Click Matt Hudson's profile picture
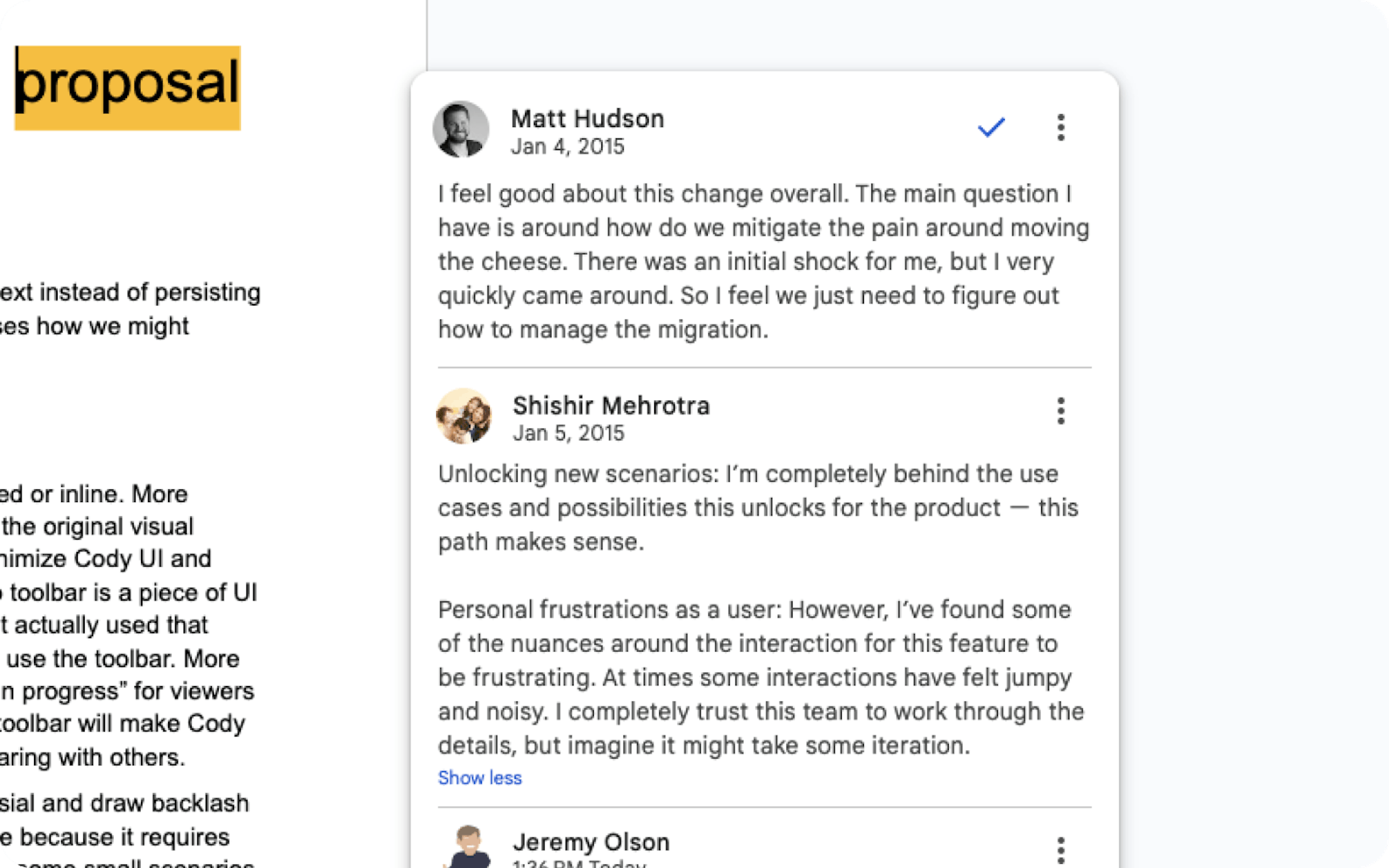This screenshot has height=868, width=1389. click(461, 130)
